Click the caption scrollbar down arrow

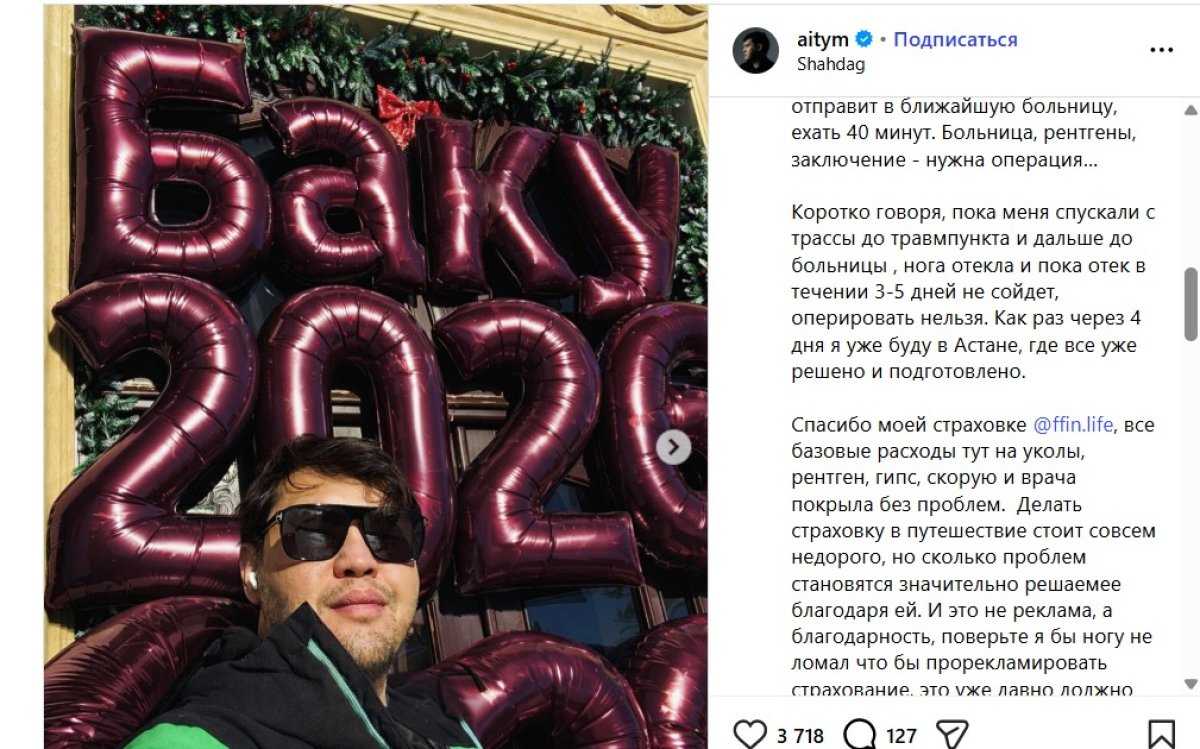point(1190,684)
